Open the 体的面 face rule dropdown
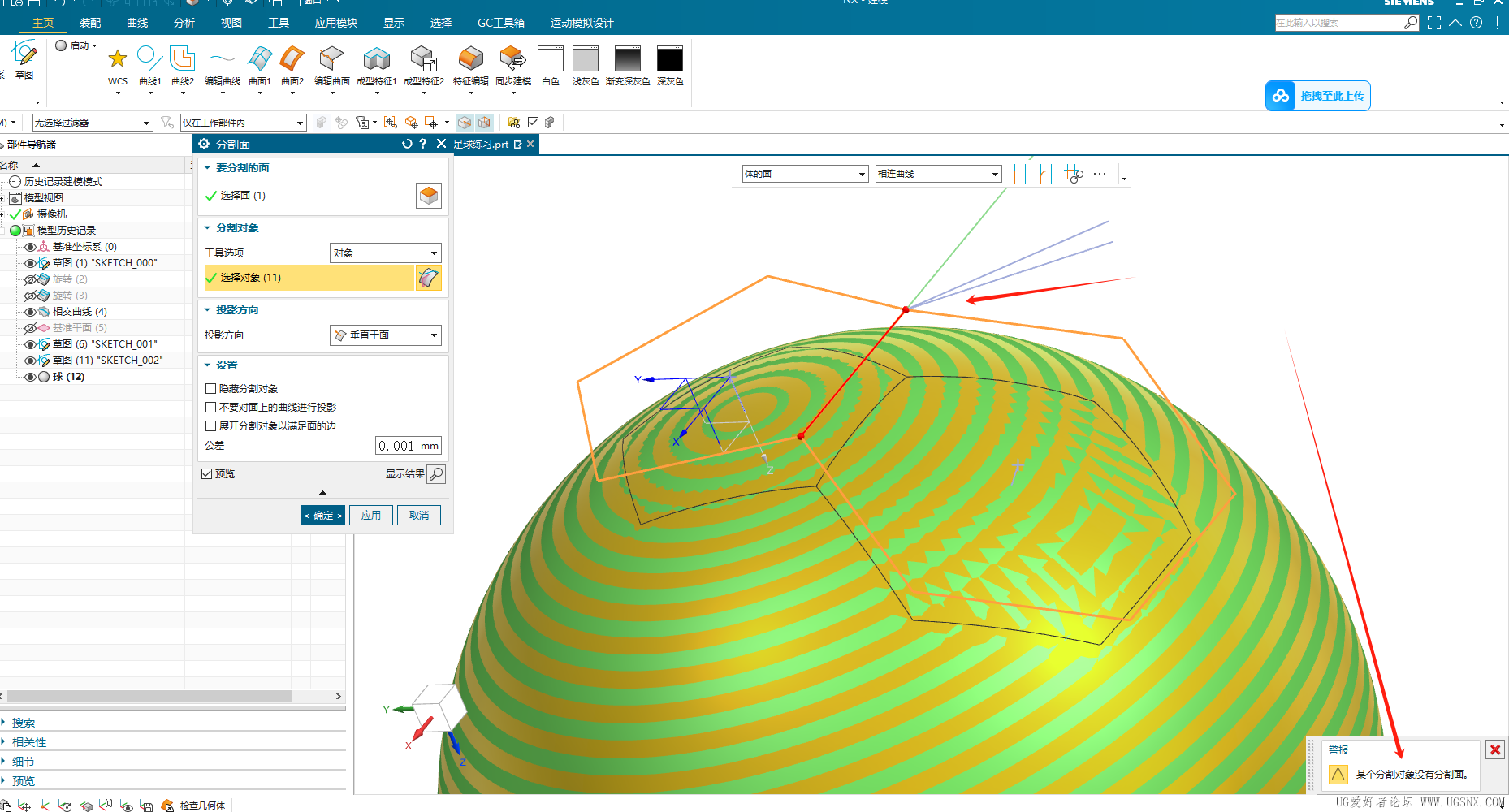The image size is (1509, 812). click(806, 174)
